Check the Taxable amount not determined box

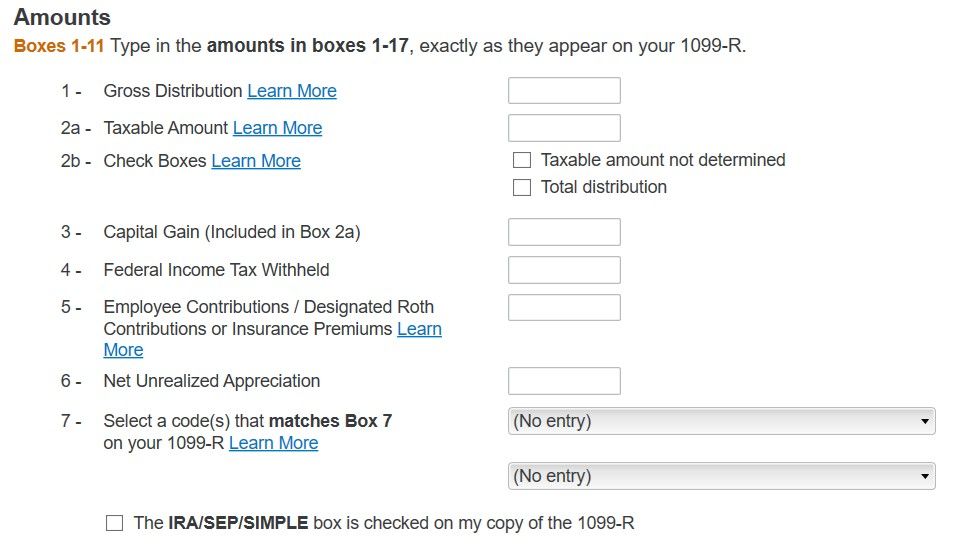(x=522, y=160)
